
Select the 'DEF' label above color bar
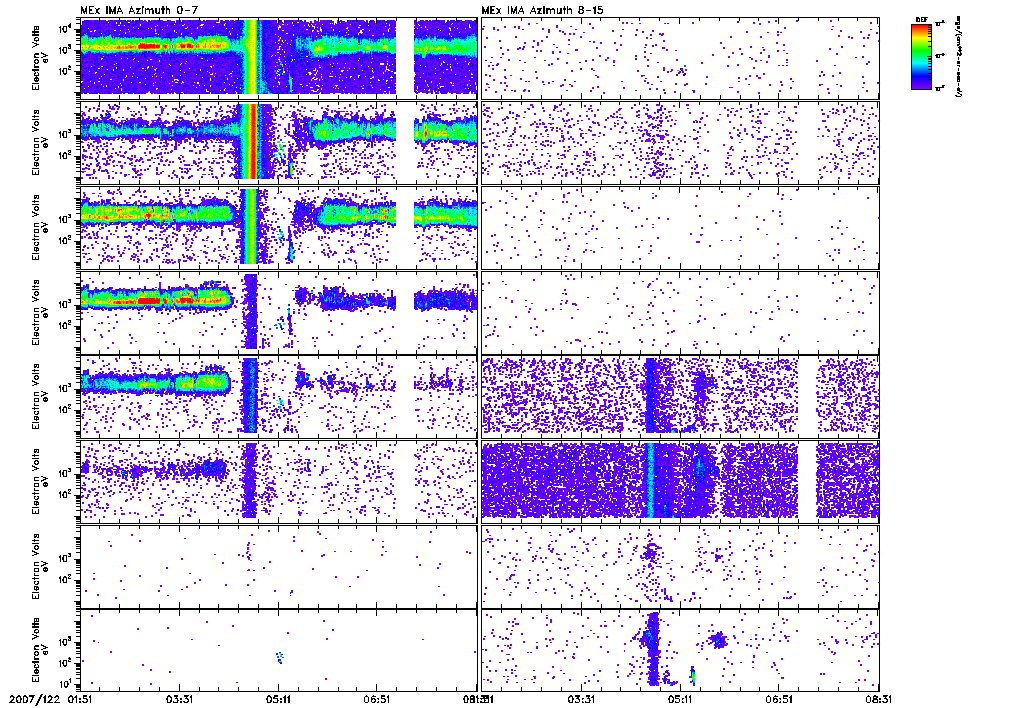(x=921, y=20)
